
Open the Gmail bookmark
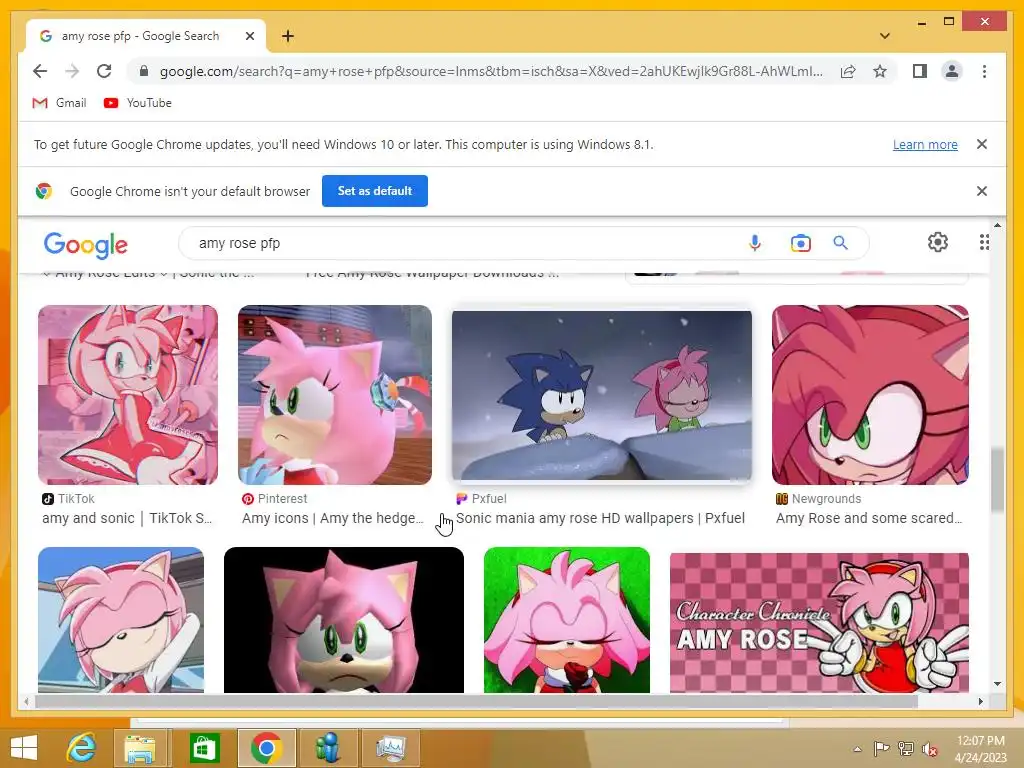[59, 103]
